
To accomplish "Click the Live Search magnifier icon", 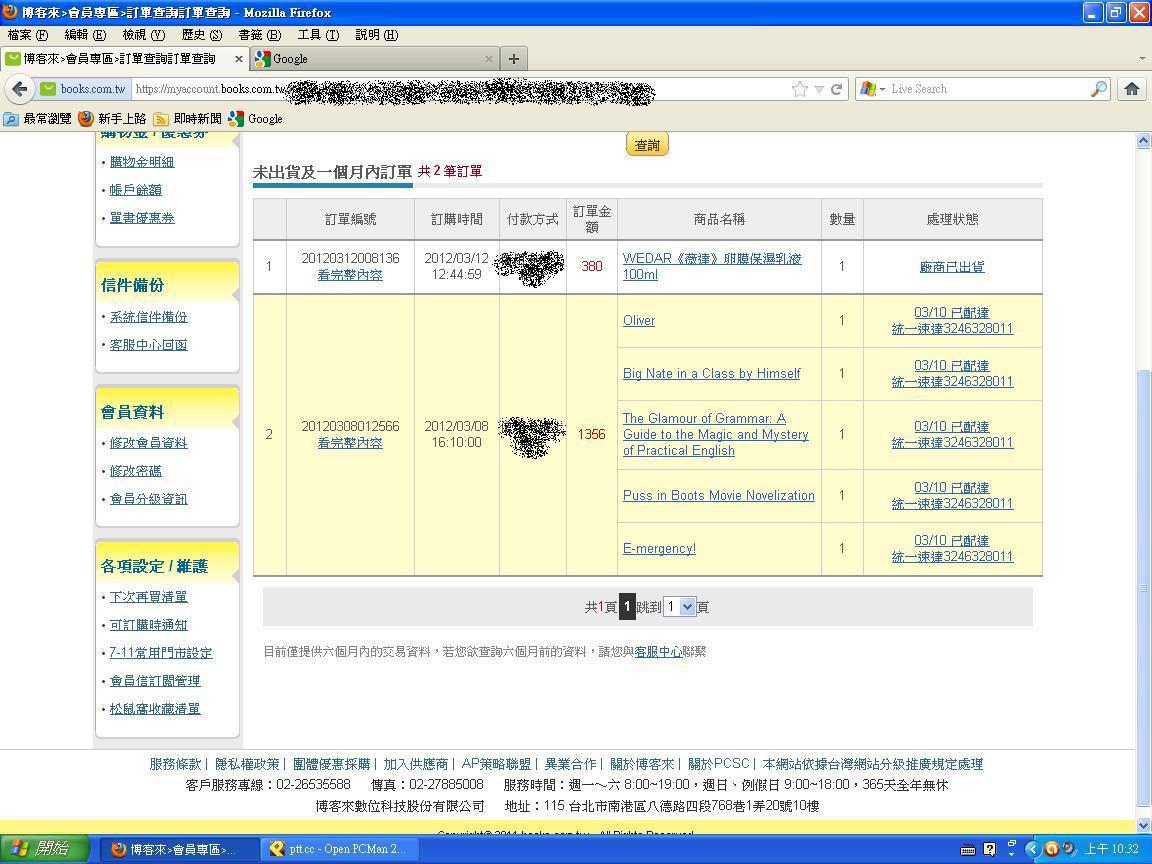I will click(x=1099, y=89).
